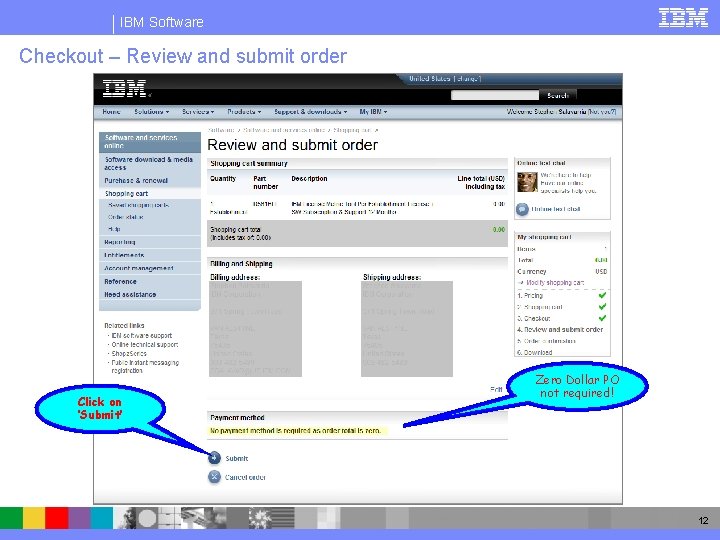Expand the Products dropdown menu
The width and height of the screenshot is (720, 540).
[244, 112]
